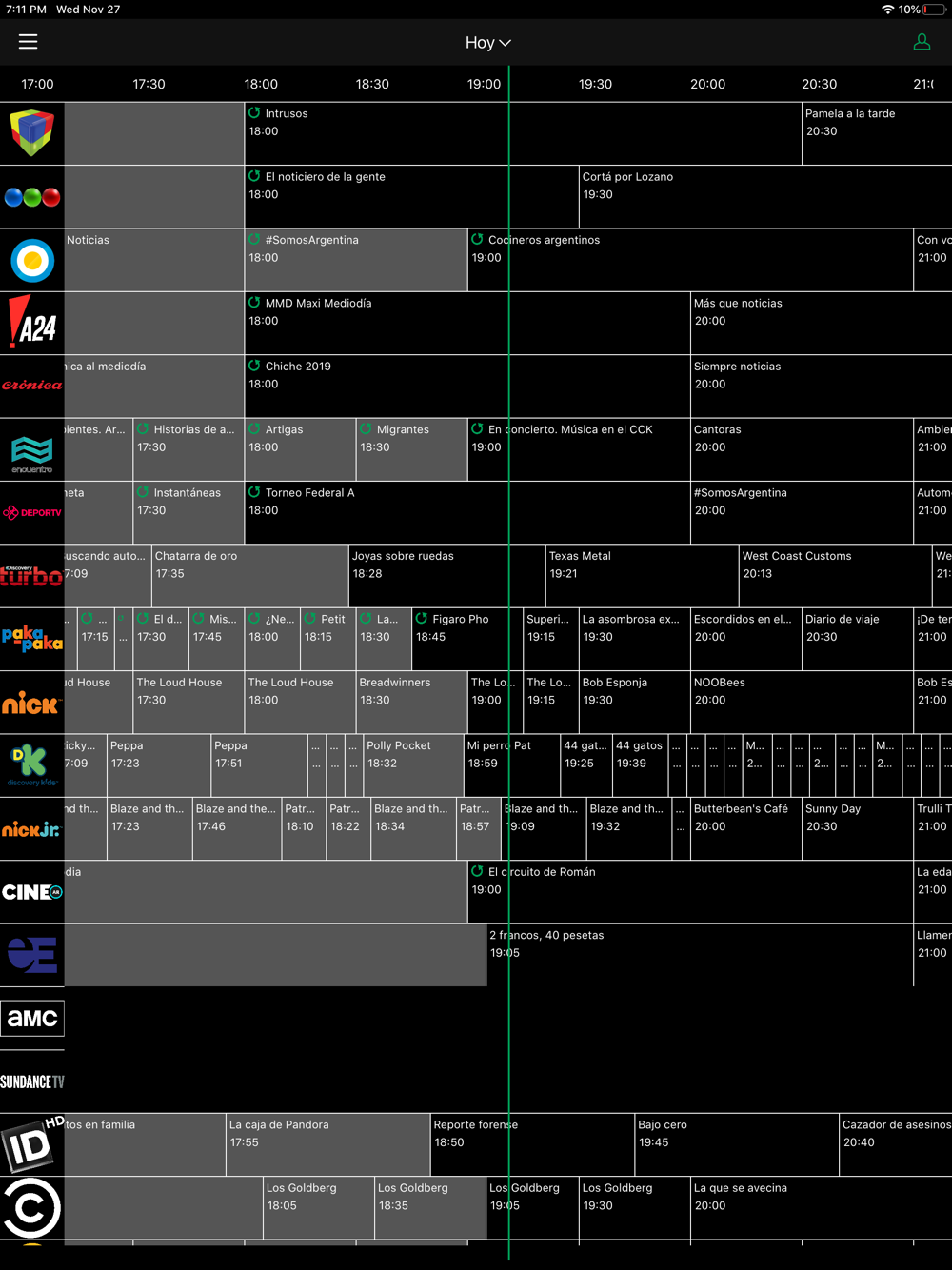Open Los Goldberg at 19:30
This screenshot has width=952, height=1270.
[634, 1208]
